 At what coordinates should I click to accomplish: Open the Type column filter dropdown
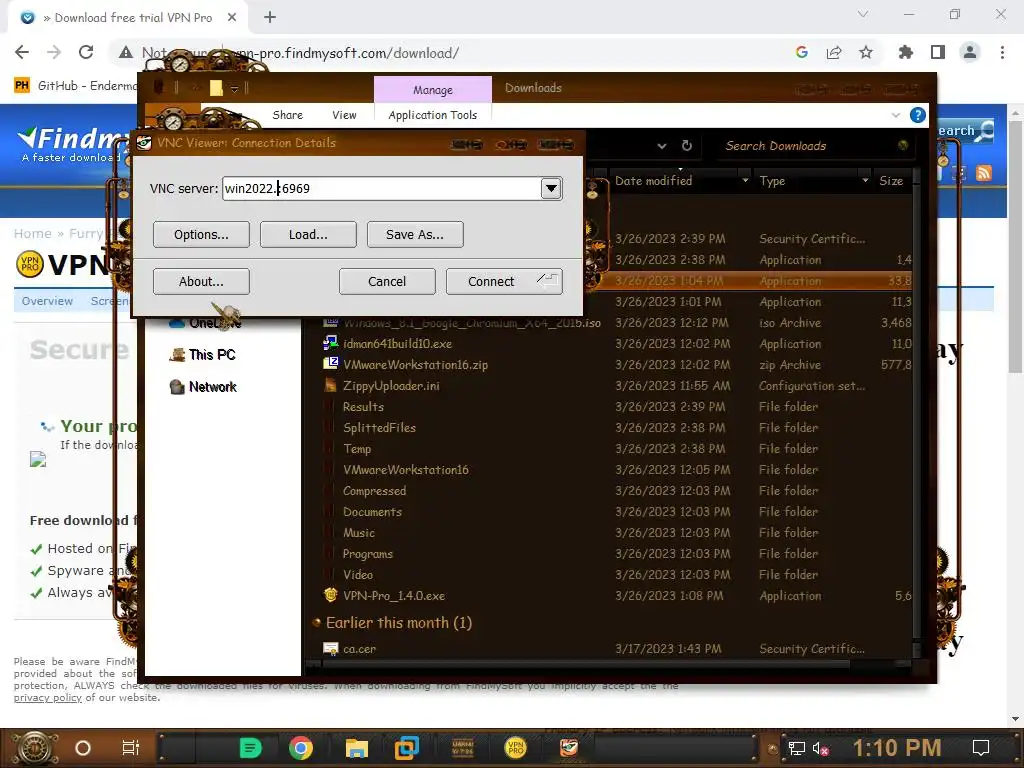click(x=865, y=180)
